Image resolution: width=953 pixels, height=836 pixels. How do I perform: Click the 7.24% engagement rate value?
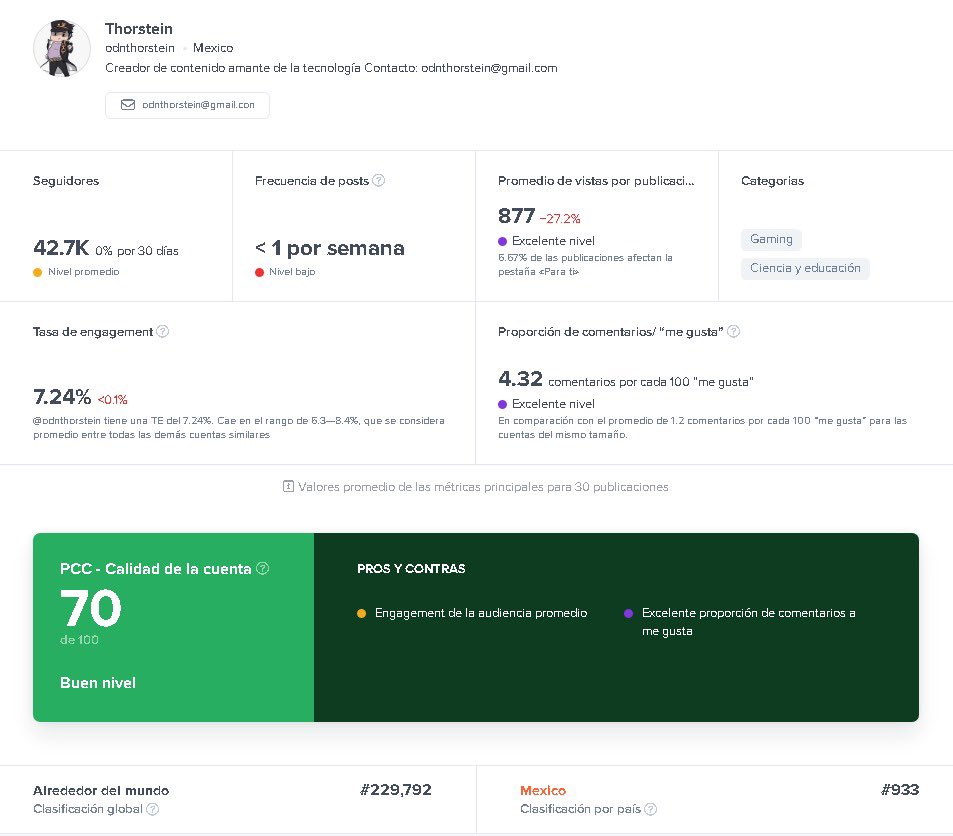point(62,397)
